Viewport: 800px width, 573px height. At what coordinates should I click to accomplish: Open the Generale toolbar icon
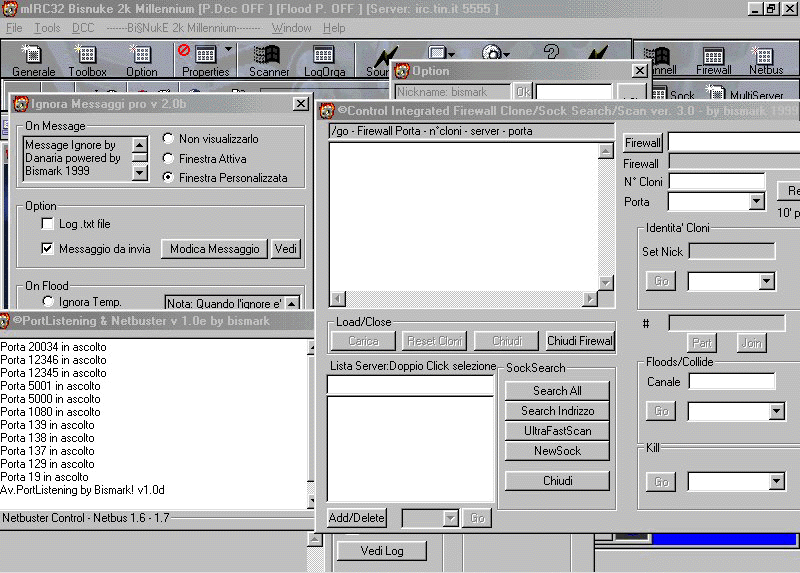(x=33, y=60)
